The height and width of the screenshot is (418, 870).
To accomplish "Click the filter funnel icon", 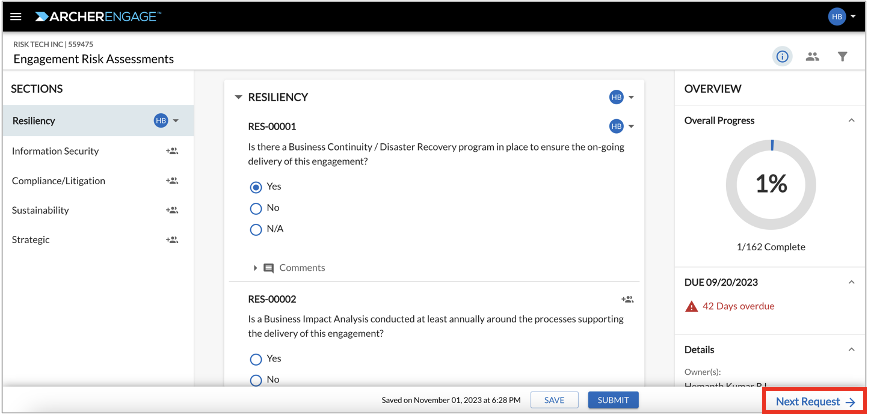I will (x=842, y=57).
